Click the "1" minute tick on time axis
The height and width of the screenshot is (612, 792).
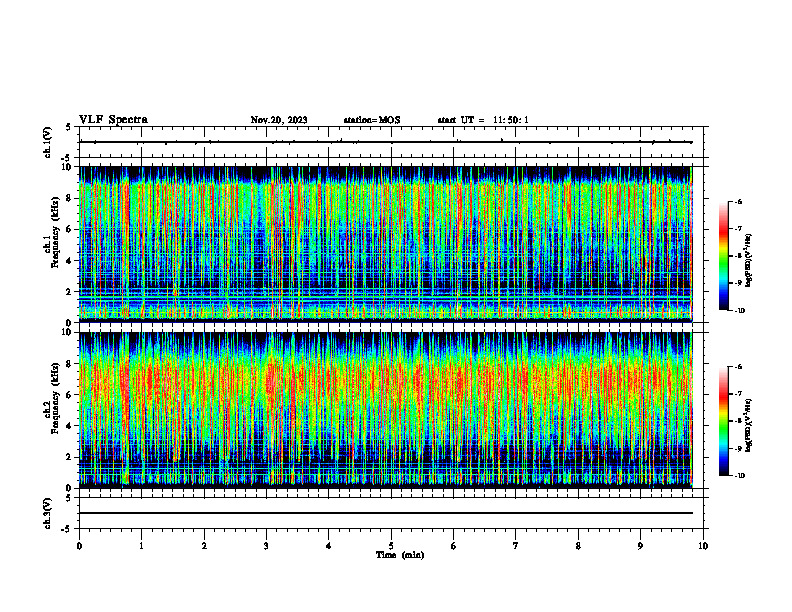[141, 546]
